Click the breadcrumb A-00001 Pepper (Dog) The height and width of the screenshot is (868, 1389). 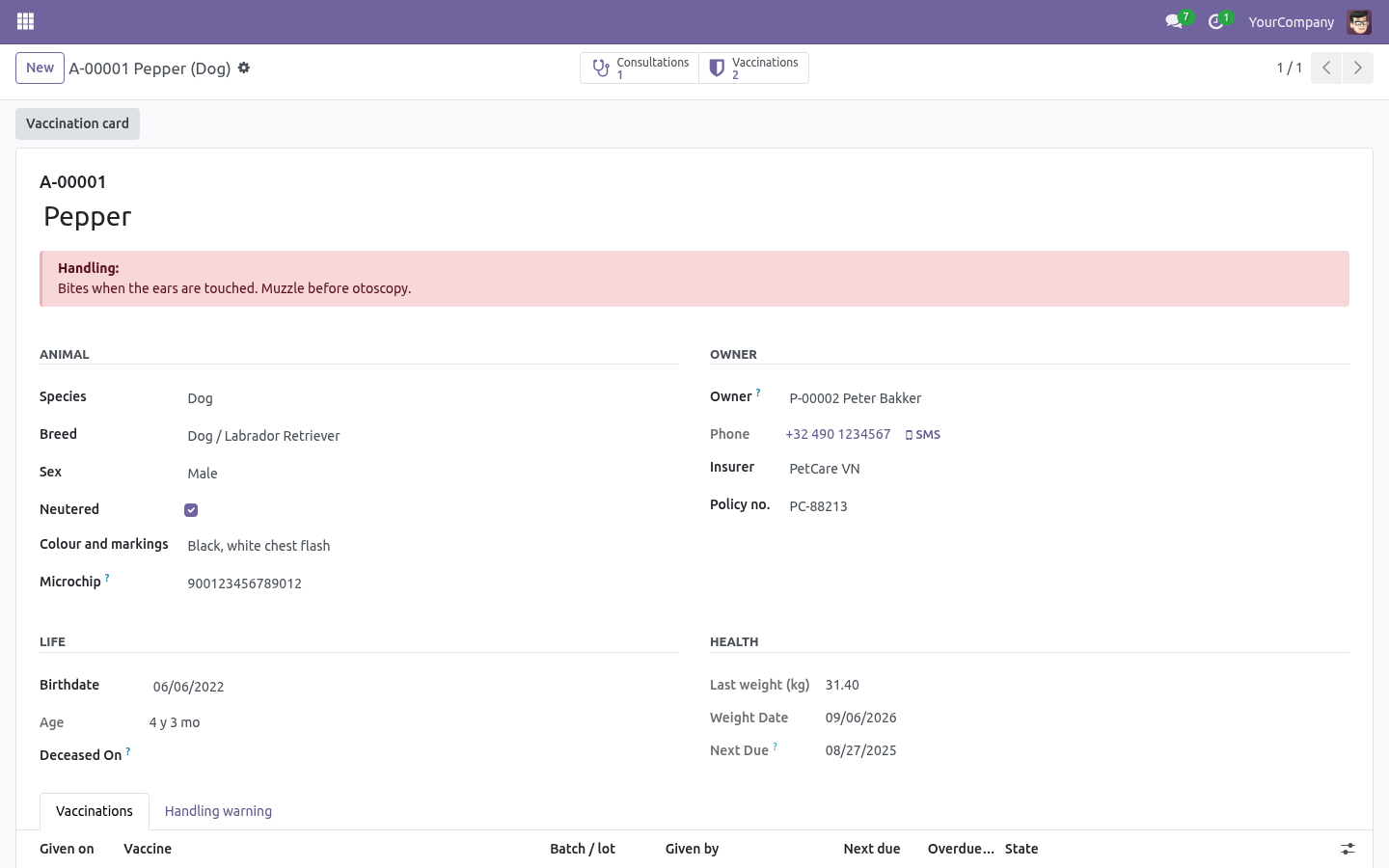click(x=150, y=68)
